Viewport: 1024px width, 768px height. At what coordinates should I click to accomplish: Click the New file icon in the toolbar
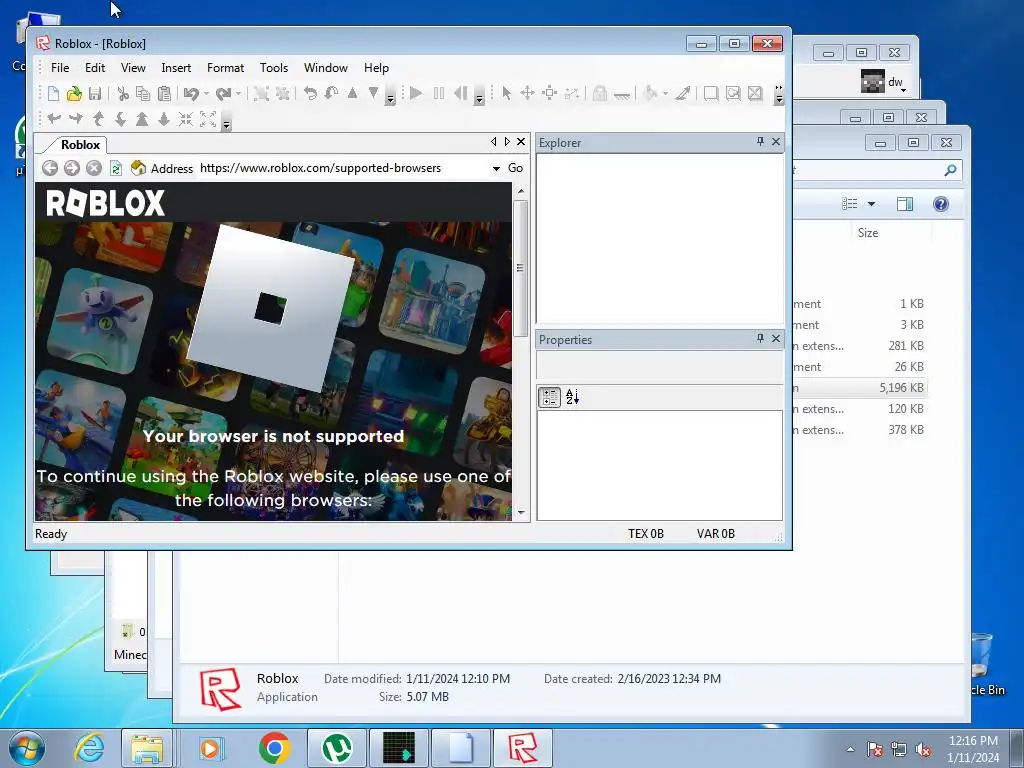[54, 93]
